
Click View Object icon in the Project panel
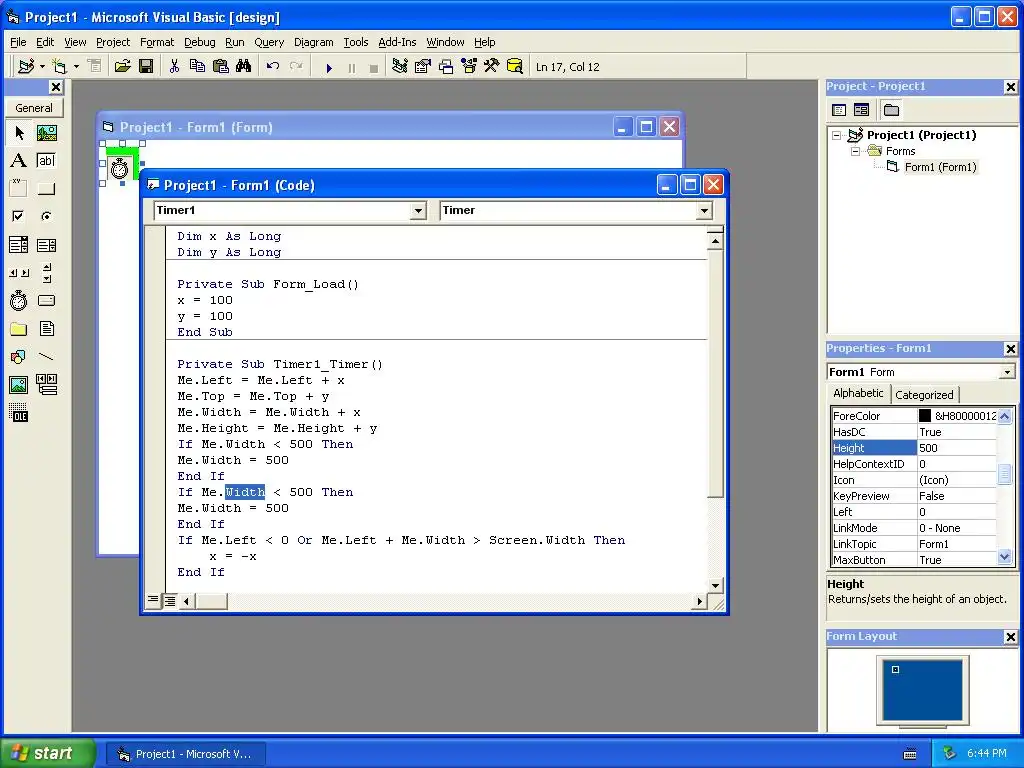(861, 110)
